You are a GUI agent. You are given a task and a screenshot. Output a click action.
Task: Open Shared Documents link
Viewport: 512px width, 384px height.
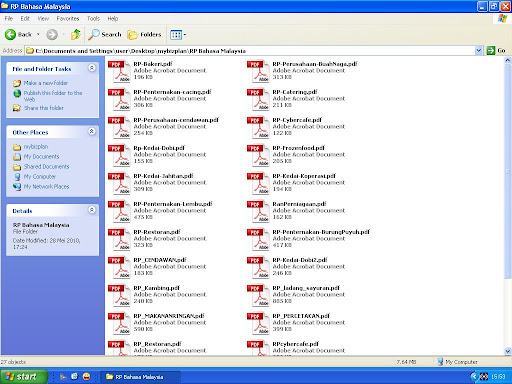click(x=46, y=167)
